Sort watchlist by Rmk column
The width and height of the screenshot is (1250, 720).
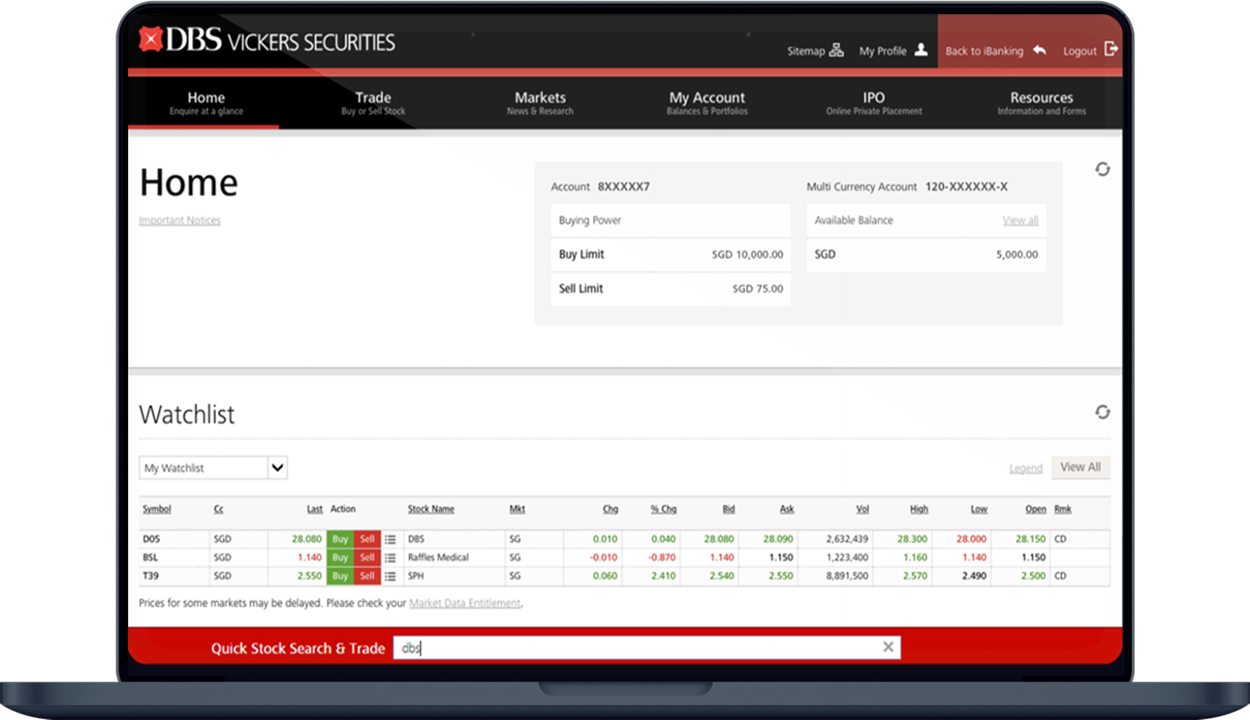point(1062,509)
